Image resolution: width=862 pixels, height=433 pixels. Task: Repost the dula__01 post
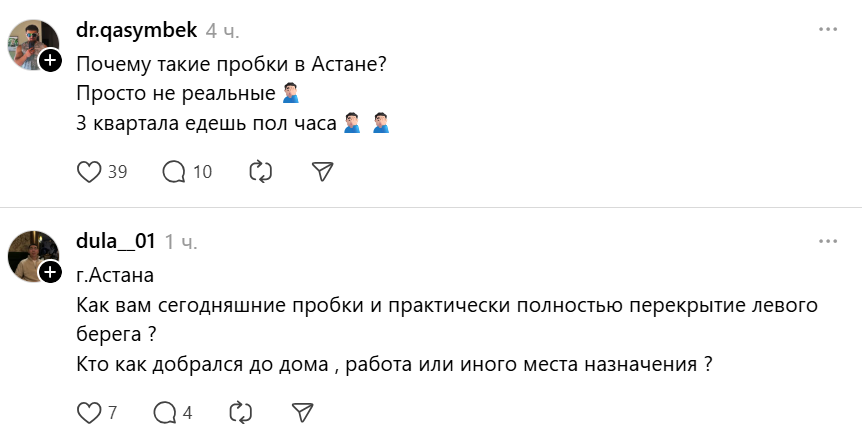(x=240, y=412)
